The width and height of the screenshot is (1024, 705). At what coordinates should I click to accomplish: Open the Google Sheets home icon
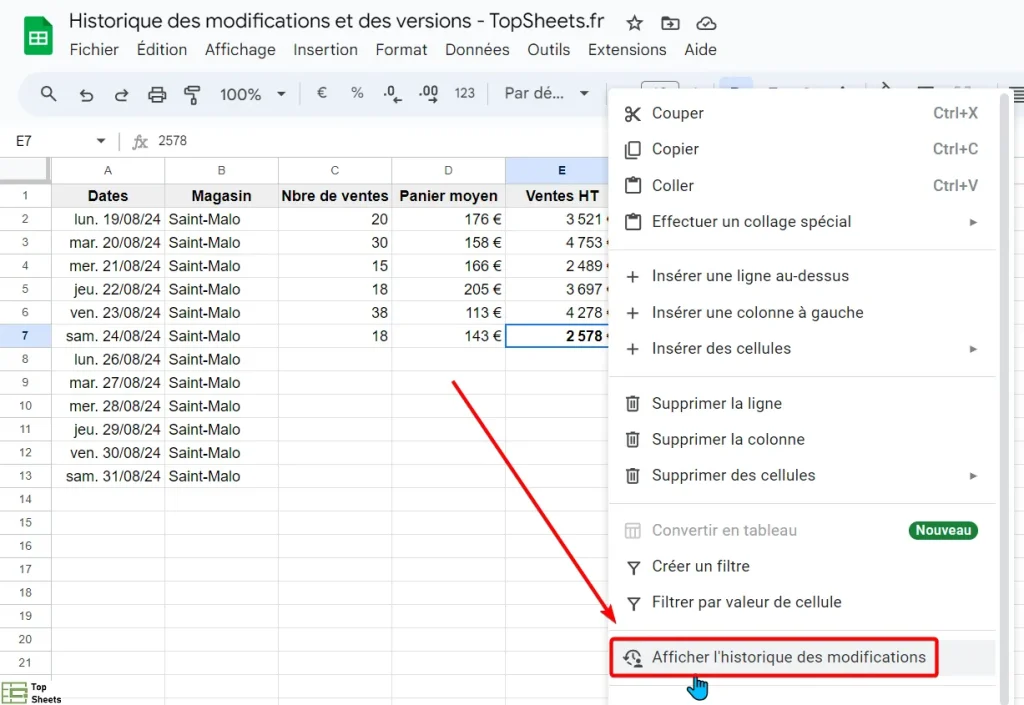click(x=38, y=37)
